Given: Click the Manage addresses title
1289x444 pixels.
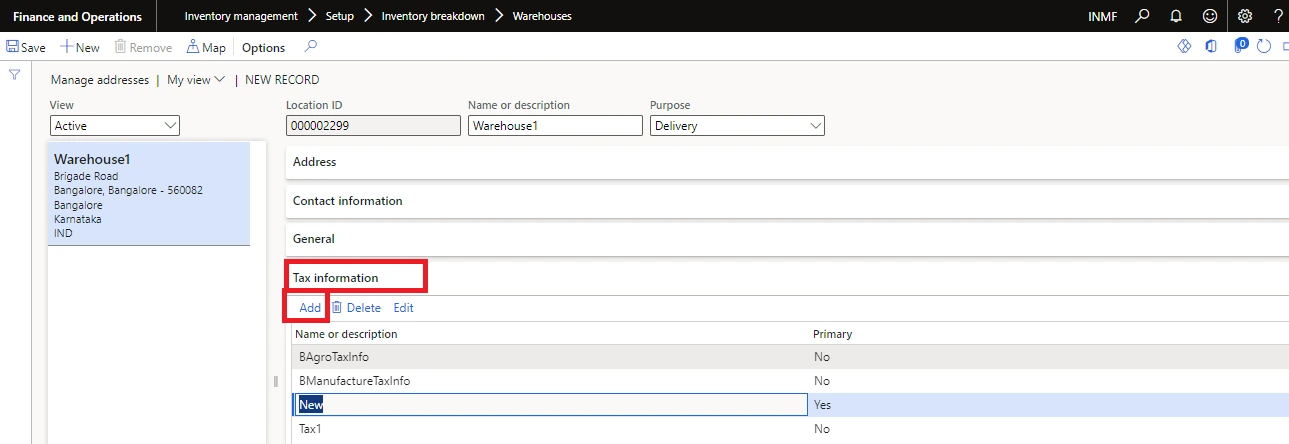Looking at the screenshot, I should click(100, 80).
